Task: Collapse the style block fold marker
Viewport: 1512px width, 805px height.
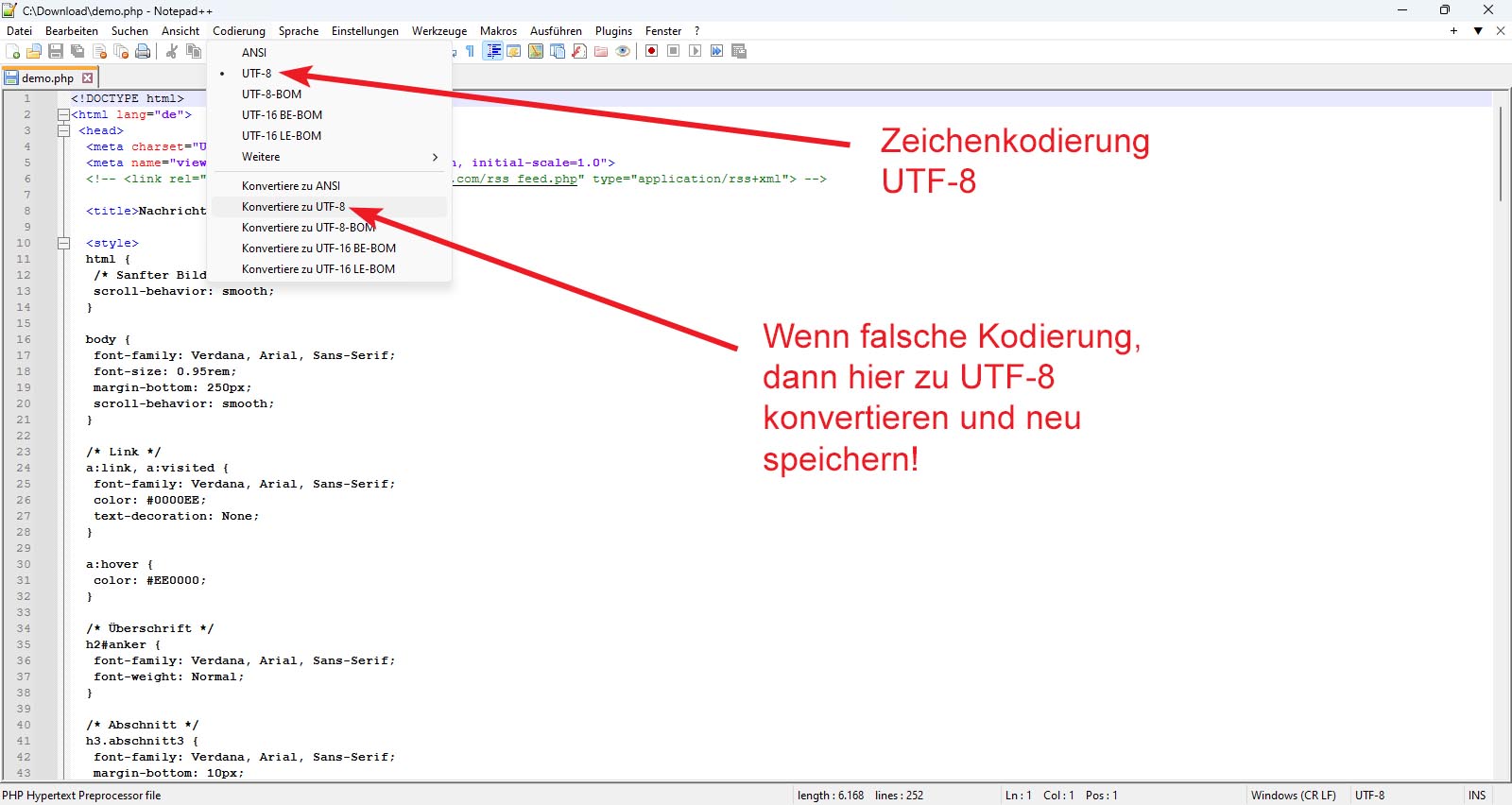Action: pyautogui.click(x=63, y=244)
